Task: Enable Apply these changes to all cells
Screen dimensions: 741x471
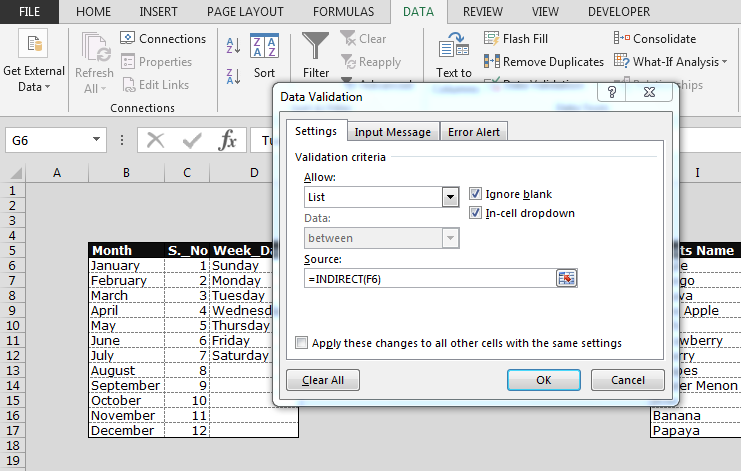Action: point(302,343)
